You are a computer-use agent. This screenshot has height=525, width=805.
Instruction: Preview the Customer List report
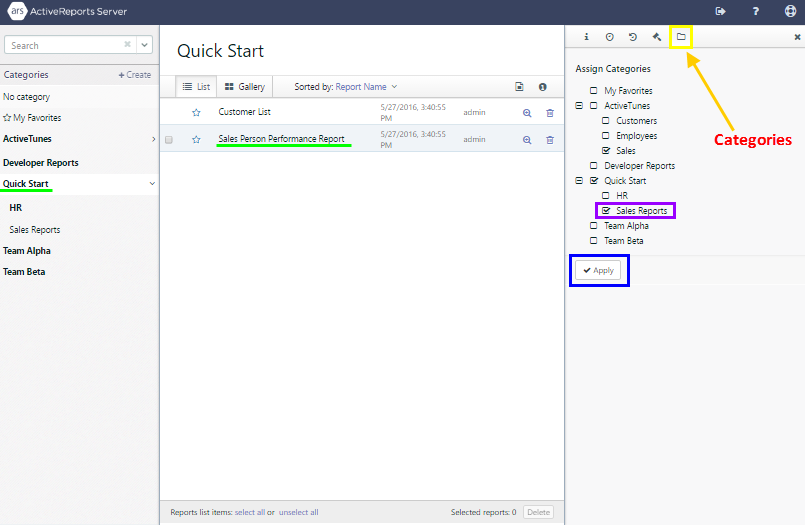(527, 113)
